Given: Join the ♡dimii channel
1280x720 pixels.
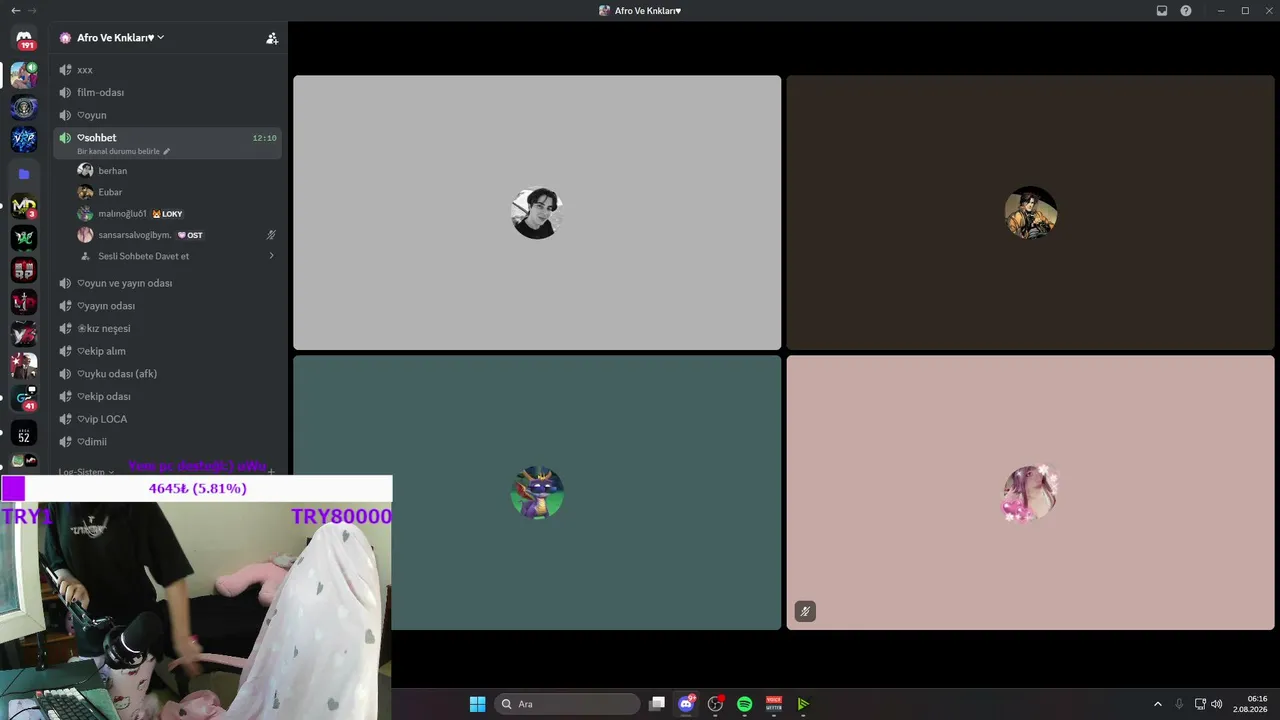Looking at the screenshot, I should coord(167,442).
